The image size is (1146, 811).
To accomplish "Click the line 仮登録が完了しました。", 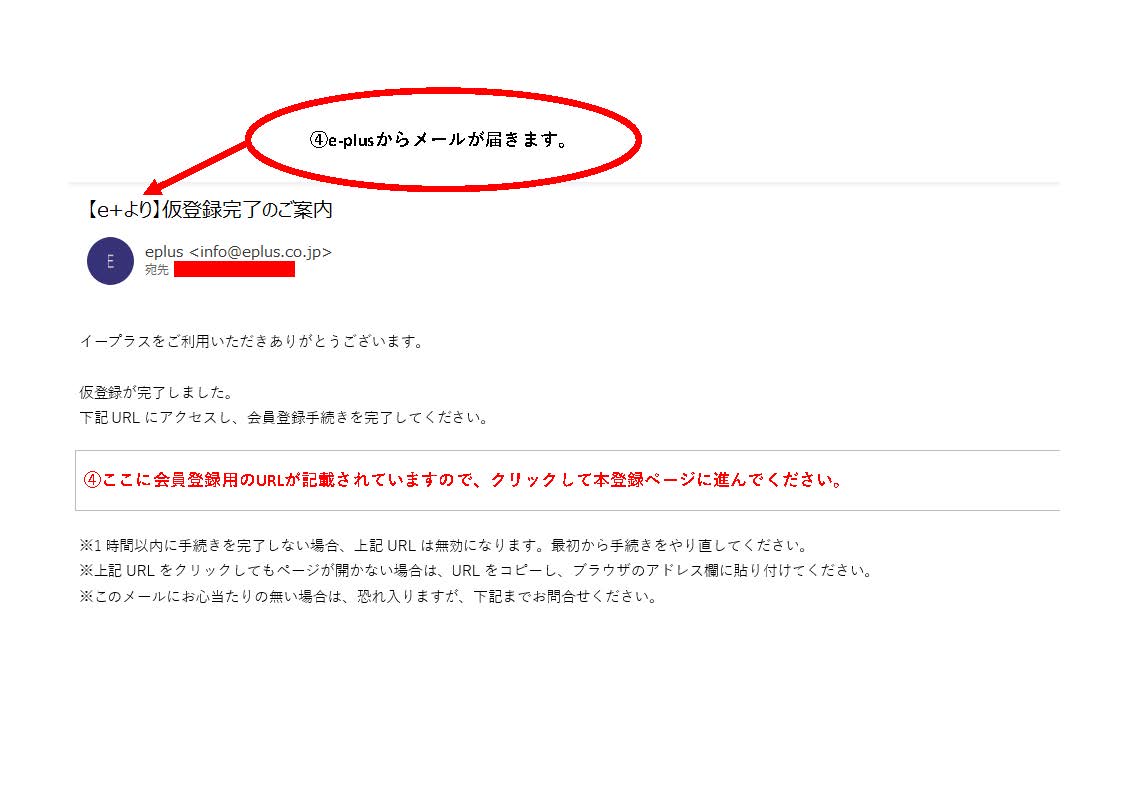I will (156, 392).
